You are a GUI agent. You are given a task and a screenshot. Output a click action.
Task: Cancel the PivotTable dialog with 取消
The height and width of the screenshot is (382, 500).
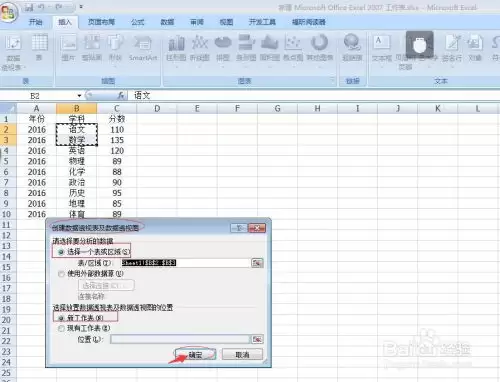[x=242, y=355]
